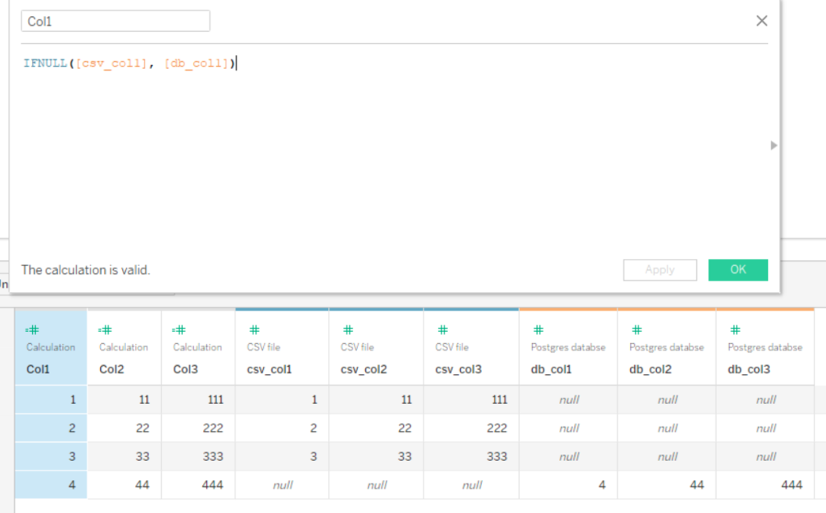Click the null cell under csv_col1
This screenshot has height=513, width=826.
pos(282,485)
